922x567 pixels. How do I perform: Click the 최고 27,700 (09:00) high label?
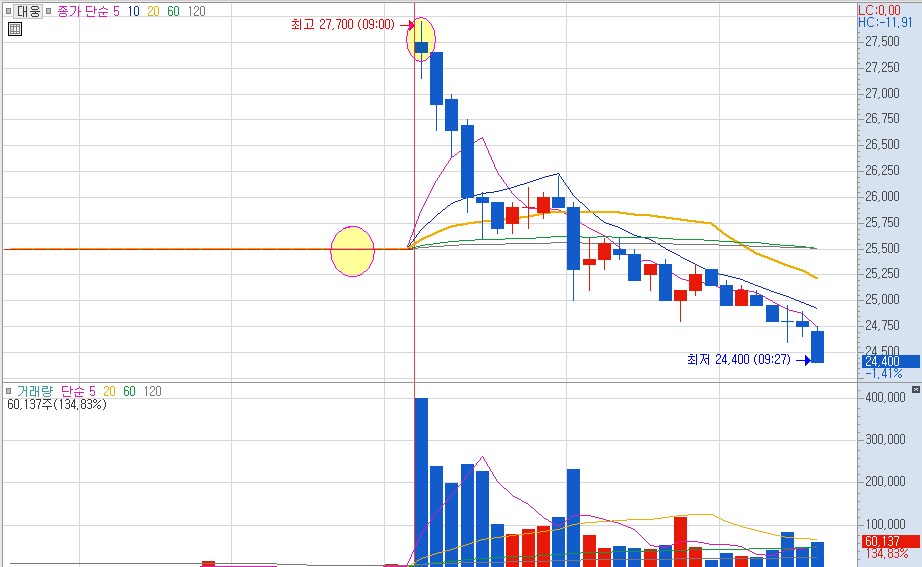point(342,25)
